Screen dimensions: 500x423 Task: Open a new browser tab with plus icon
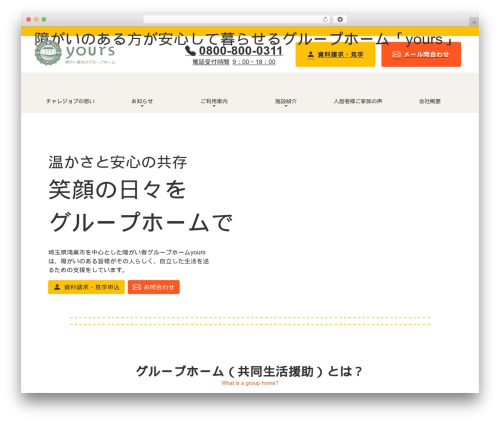(x=474, y=22)
